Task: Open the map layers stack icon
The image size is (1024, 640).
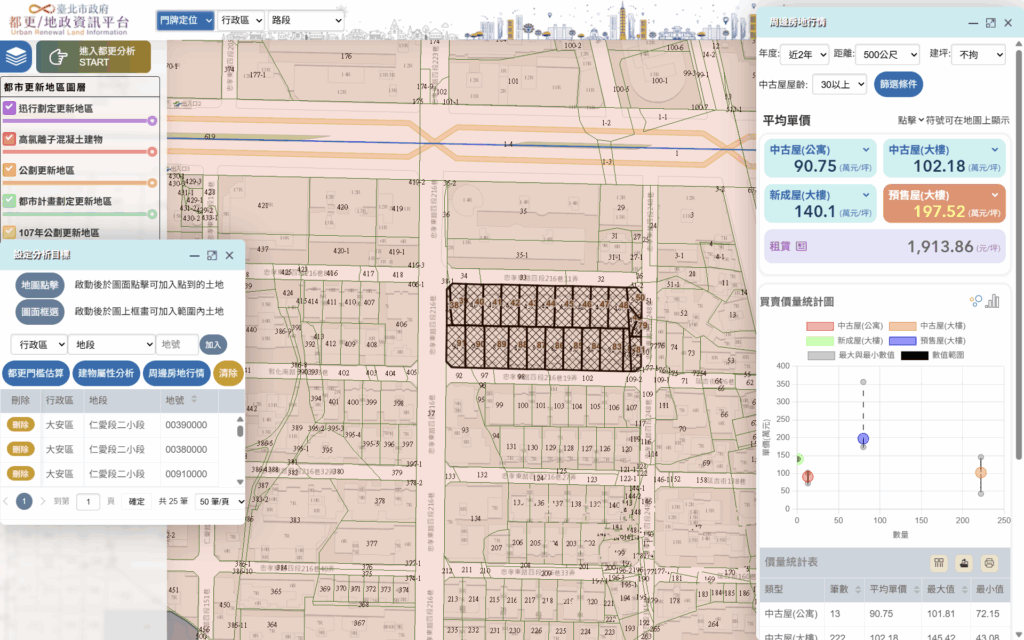Action: pyautogui.click(x=16, y=57)
